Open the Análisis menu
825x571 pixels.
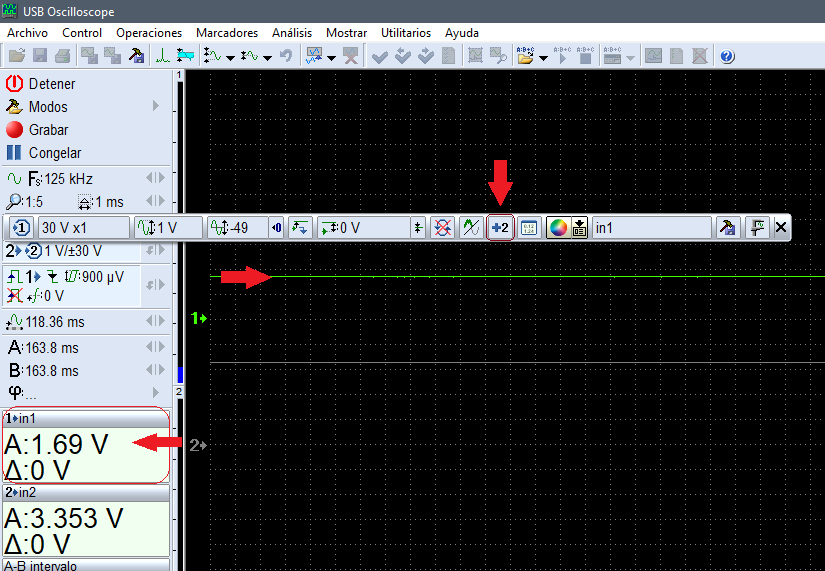[x=292, y=33]
